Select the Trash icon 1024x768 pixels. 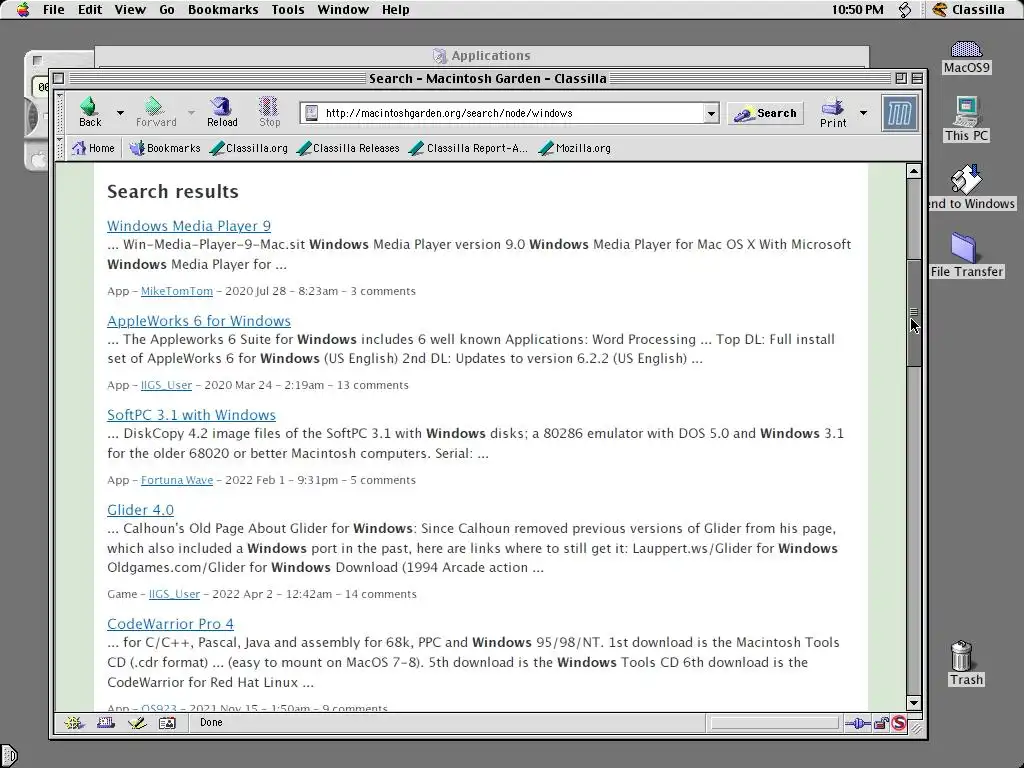click(965, 663)
